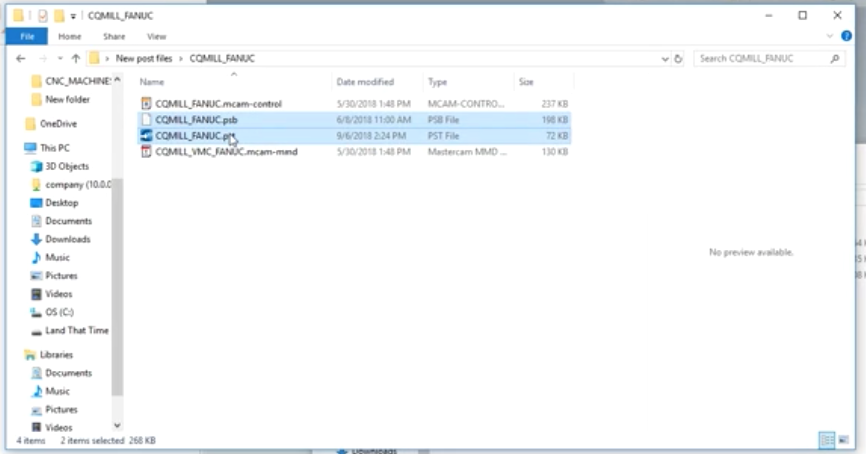Screen dimensions: 866x454
Task: Go back with the back arrow
Action: coord(21,59)
